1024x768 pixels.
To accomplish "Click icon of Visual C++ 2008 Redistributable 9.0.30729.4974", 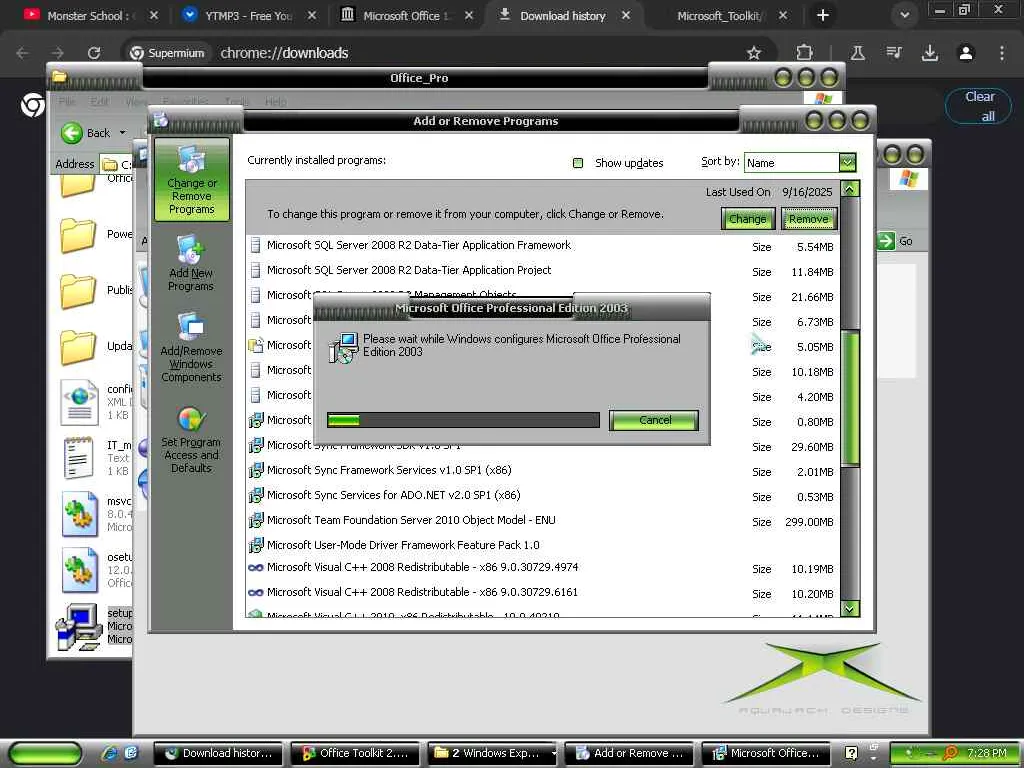I will tap(256, 568).
